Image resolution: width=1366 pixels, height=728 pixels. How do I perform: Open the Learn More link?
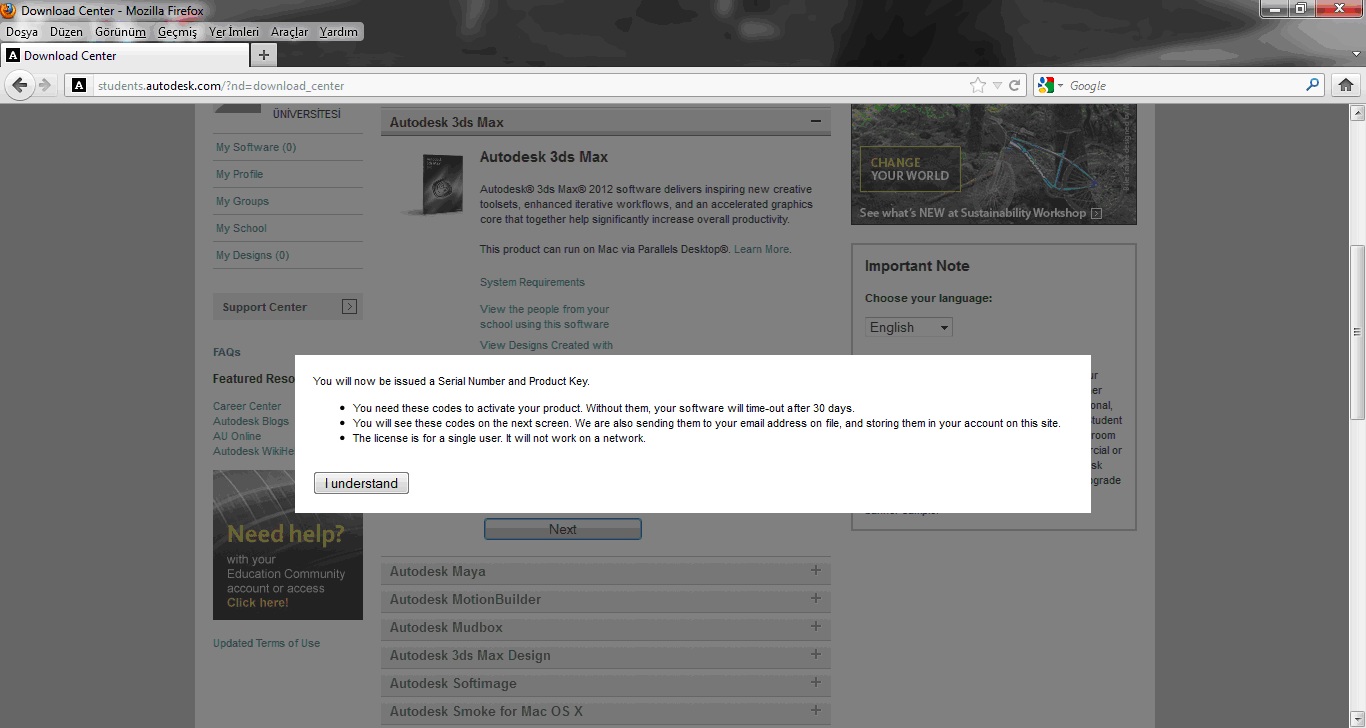coord(762,249)
